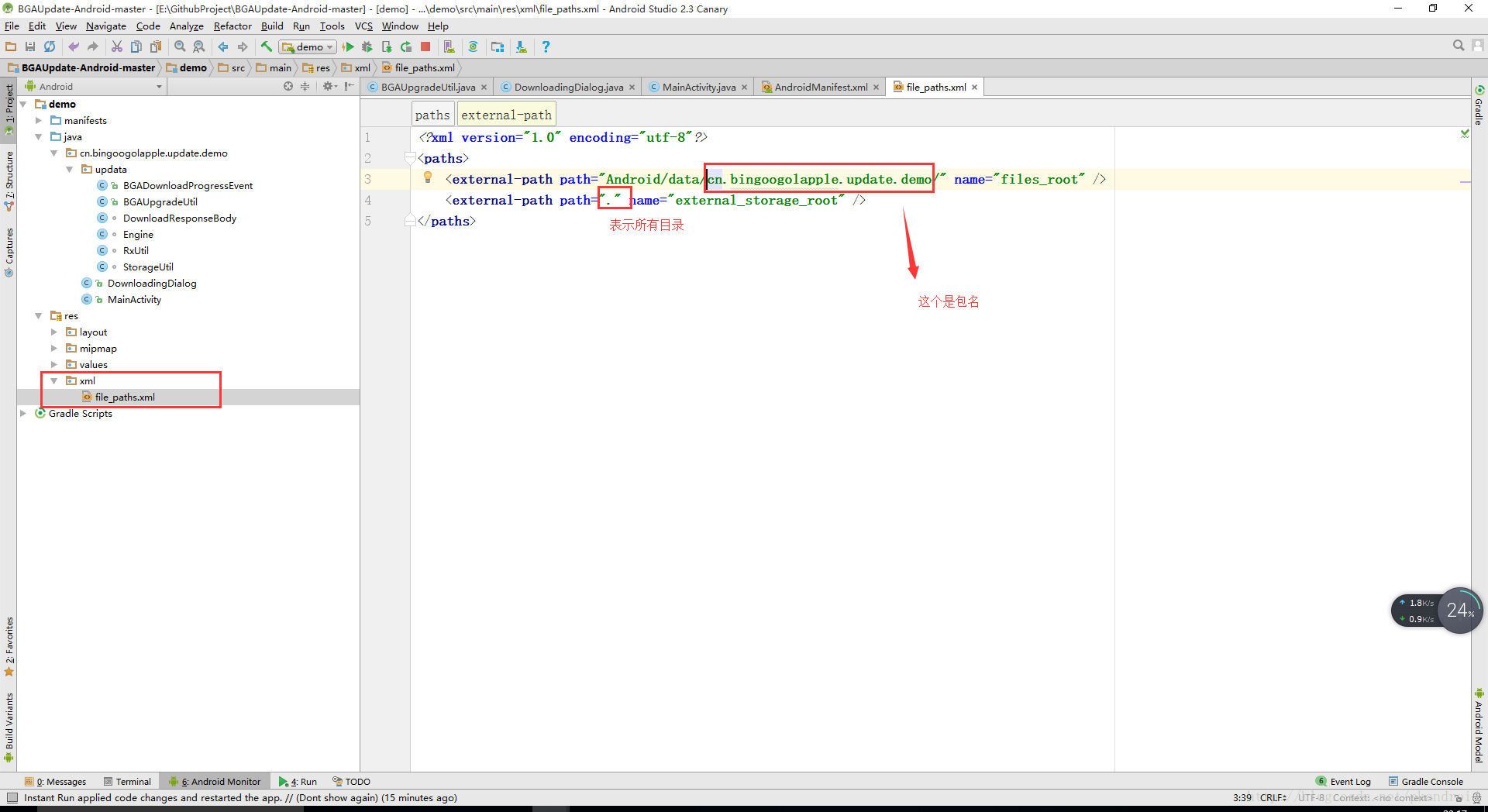Click the Open file toolbar icon
Viewport: 1488px width, 812px height.
click(x=11, y=46)
